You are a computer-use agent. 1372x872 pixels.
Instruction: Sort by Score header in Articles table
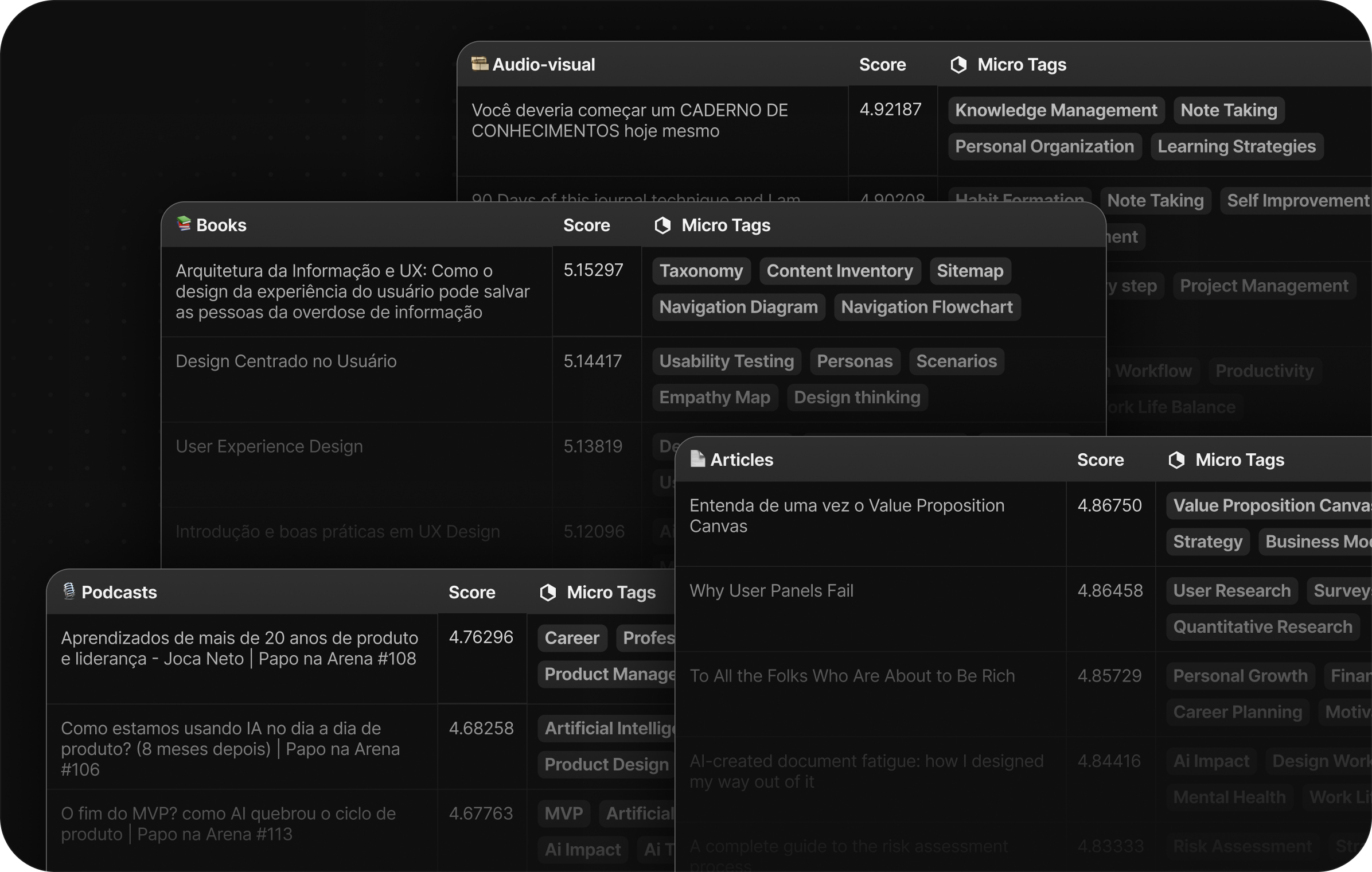(1100, 460)
